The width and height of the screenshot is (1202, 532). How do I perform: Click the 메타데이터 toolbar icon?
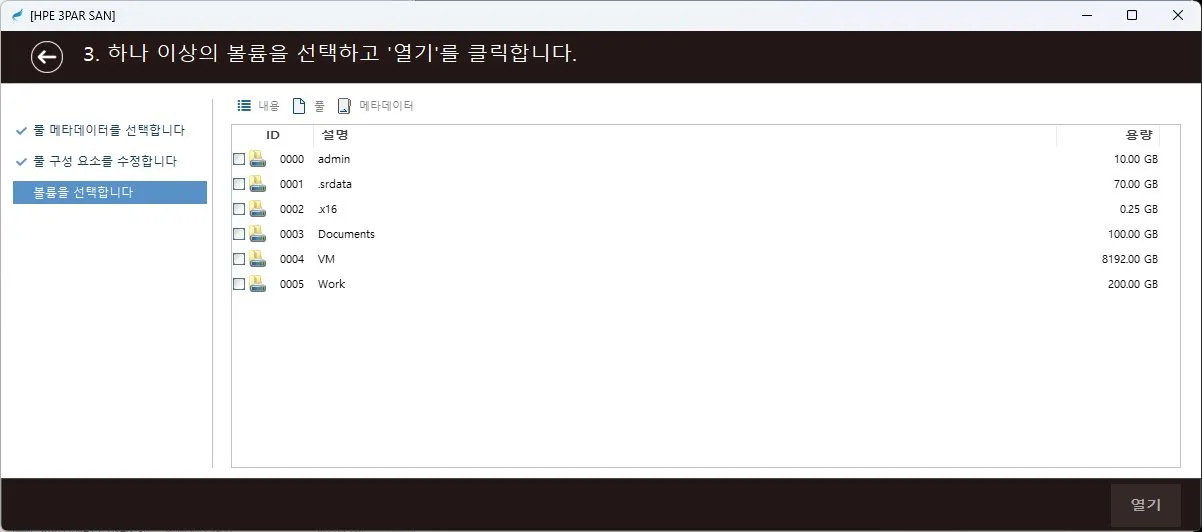tap(344, 105)
